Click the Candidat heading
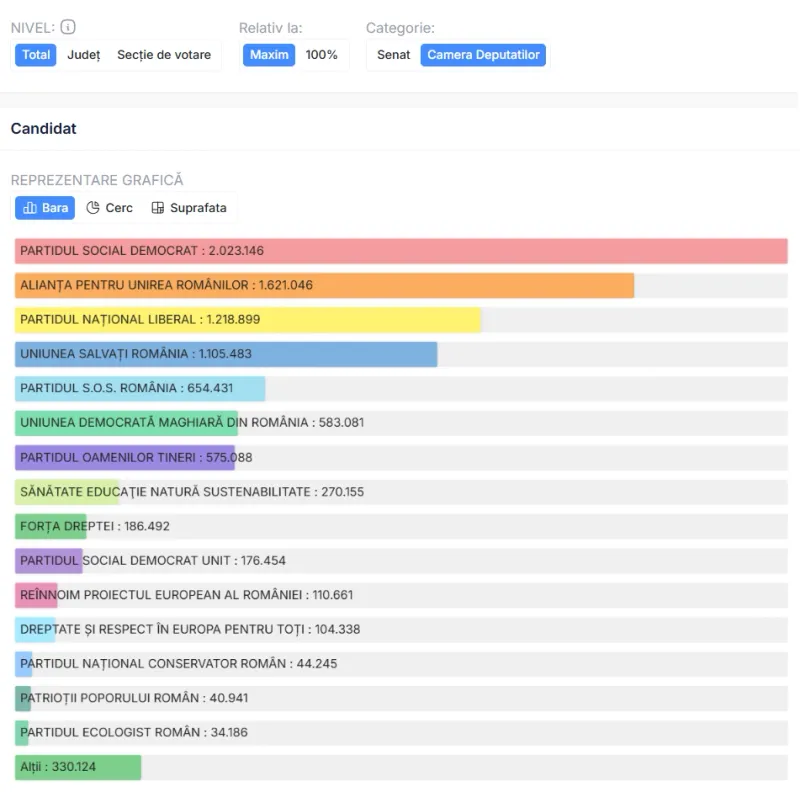 [43, 129]
